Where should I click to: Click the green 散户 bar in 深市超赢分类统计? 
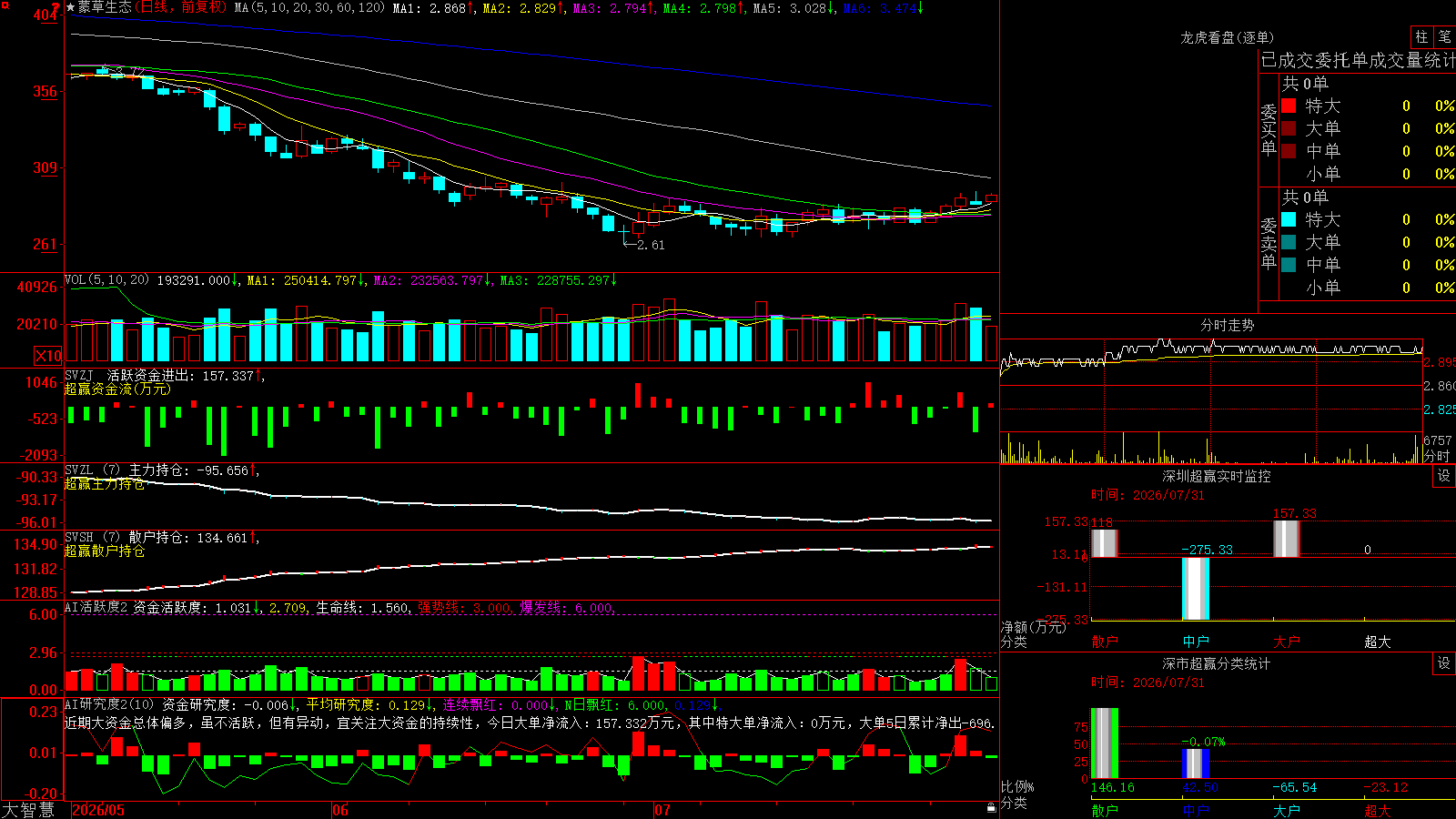pos(1104,743)
